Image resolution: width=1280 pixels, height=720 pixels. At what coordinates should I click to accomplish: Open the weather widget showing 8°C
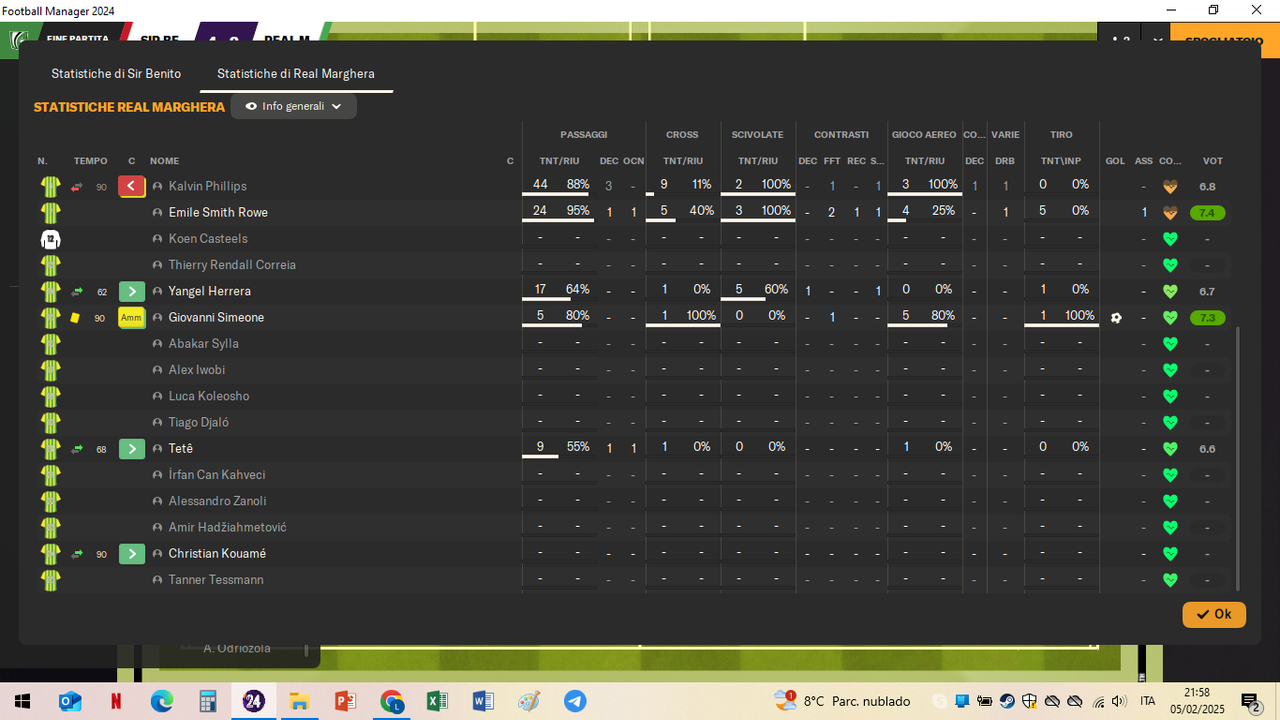pyautogui.click(x=842, y=701)
